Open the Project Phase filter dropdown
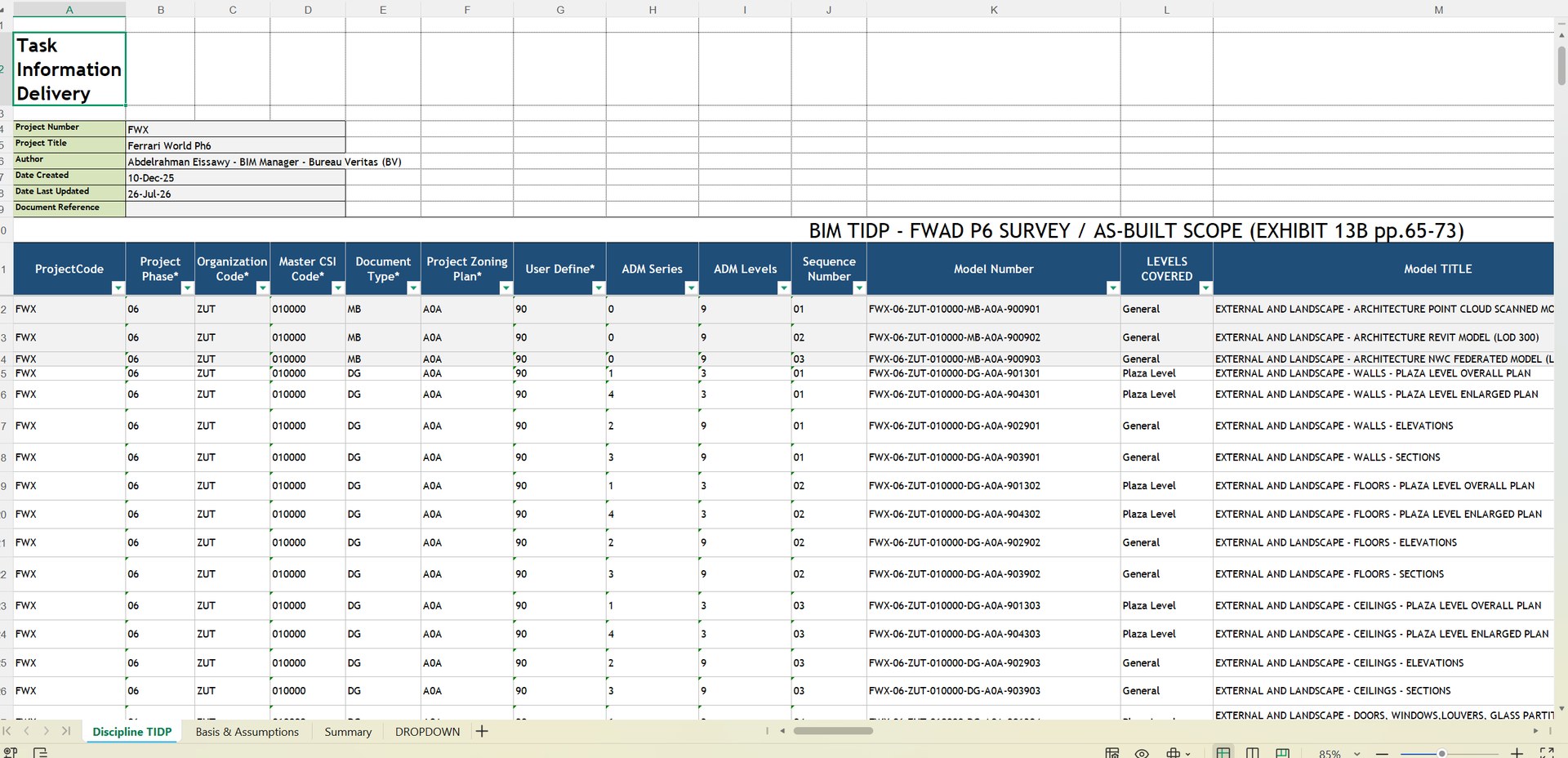 pyautogui.click(x=187, y=288)
